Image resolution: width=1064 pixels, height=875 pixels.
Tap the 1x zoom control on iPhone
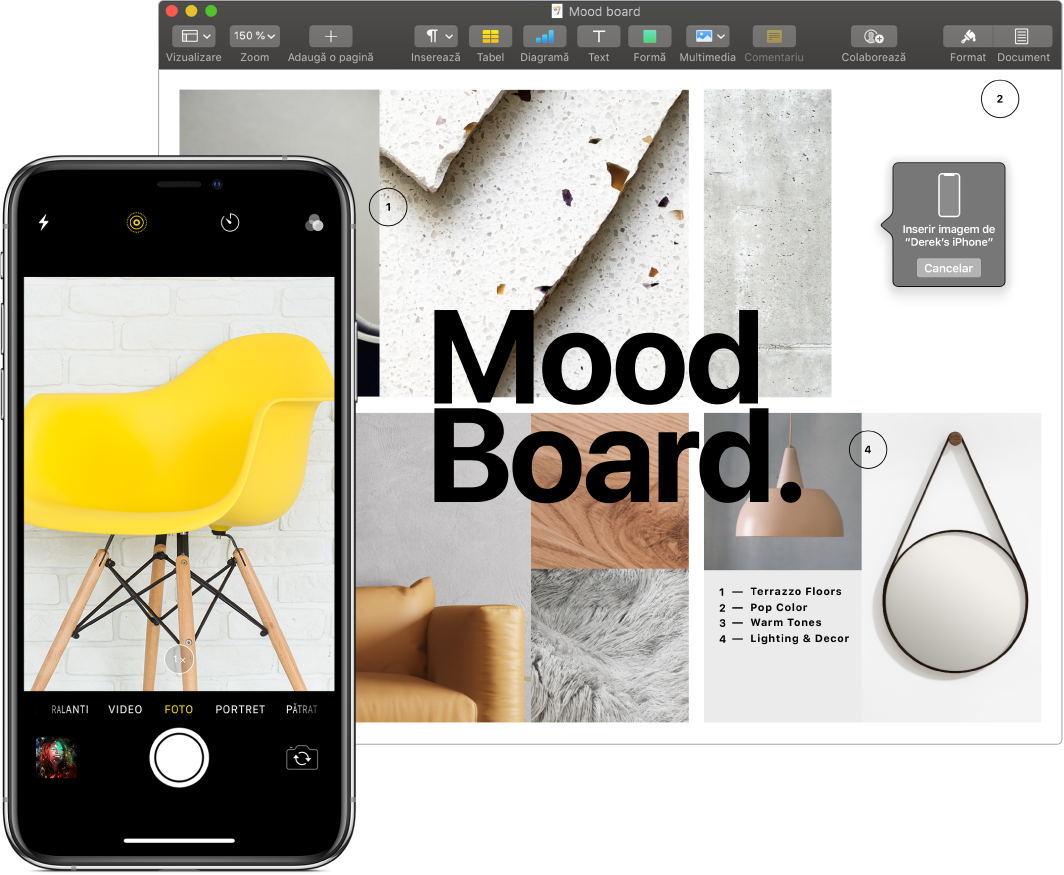tap(179, 660)
